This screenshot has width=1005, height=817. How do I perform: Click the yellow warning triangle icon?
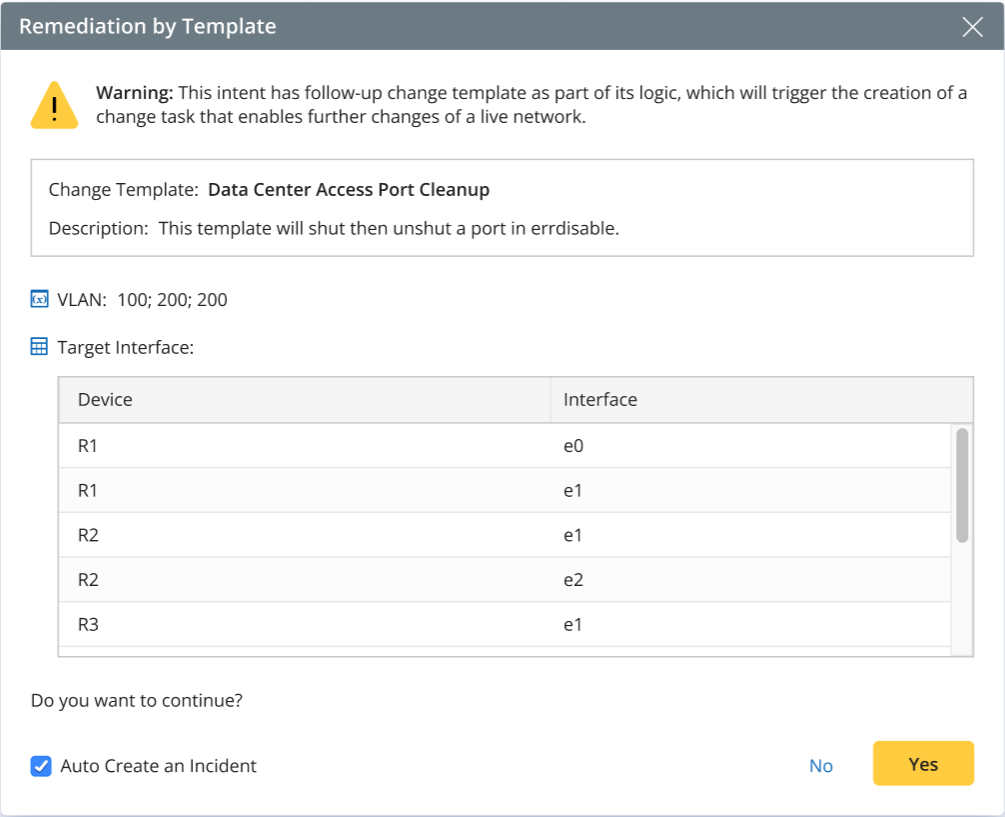[x=53, y=105]
